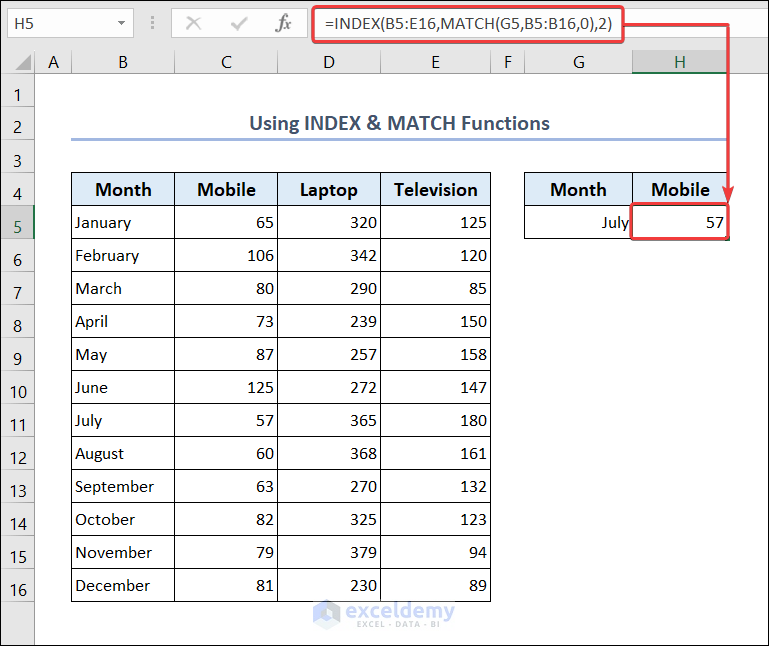Select column D header
Screen dimensions: 769x646
click(329, 62)
